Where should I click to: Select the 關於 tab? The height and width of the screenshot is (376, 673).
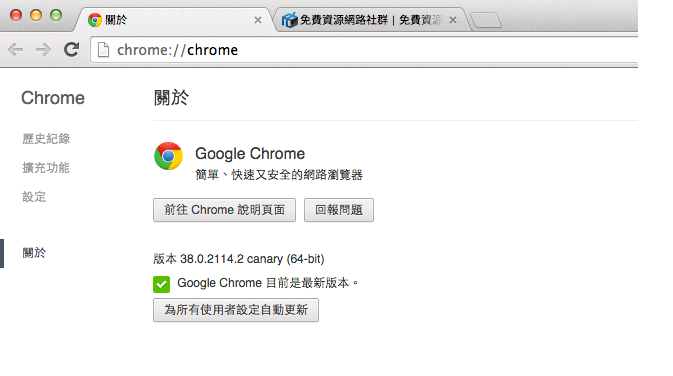(x=174, y=20)
